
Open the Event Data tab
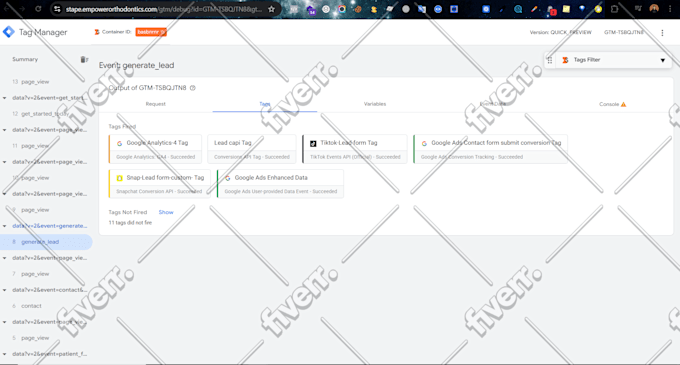tap(493, 104)
